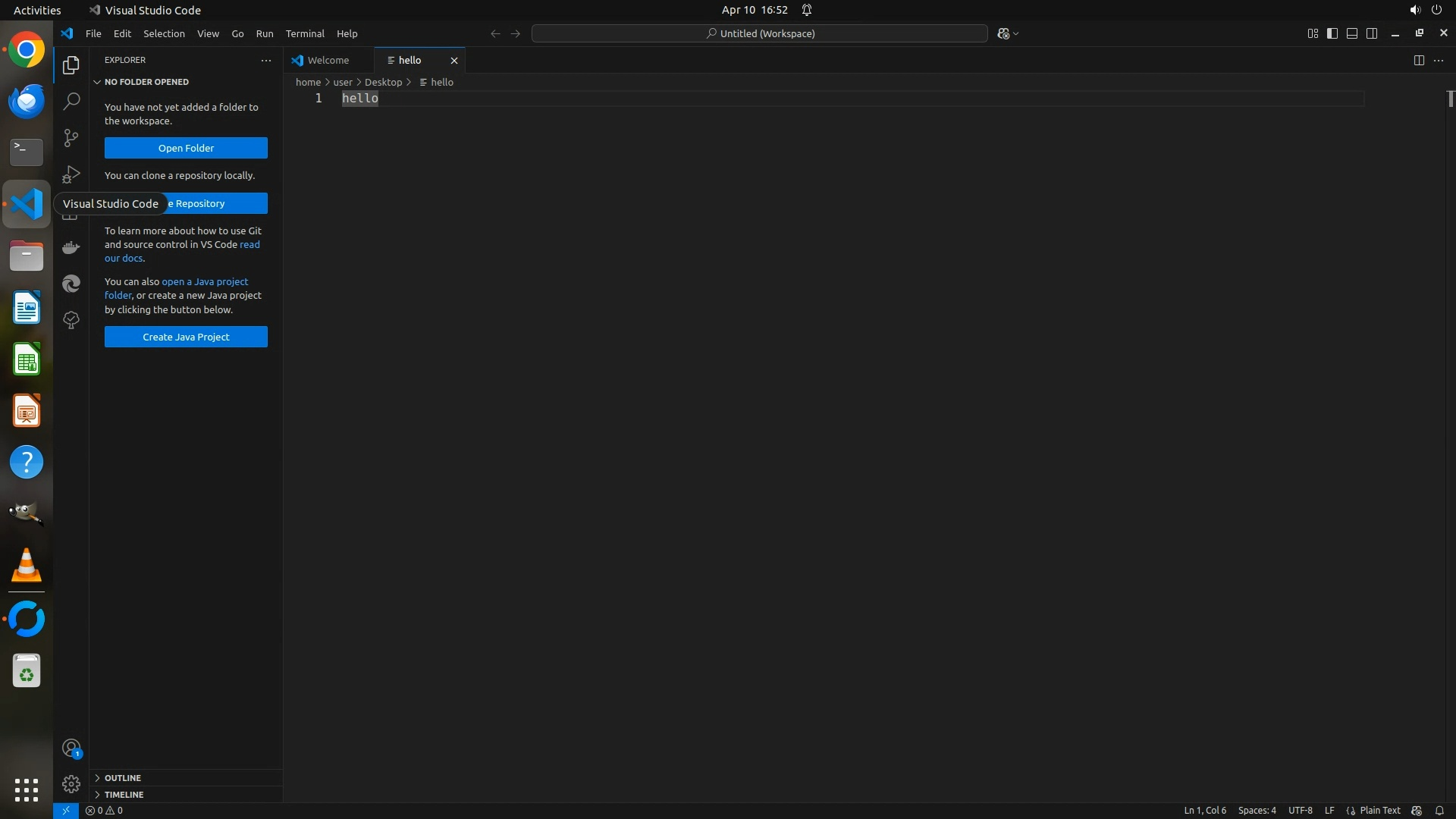Screen dimensions: 1456x819
Task: Collapse the No Folder Opened section
Action: 146,82
